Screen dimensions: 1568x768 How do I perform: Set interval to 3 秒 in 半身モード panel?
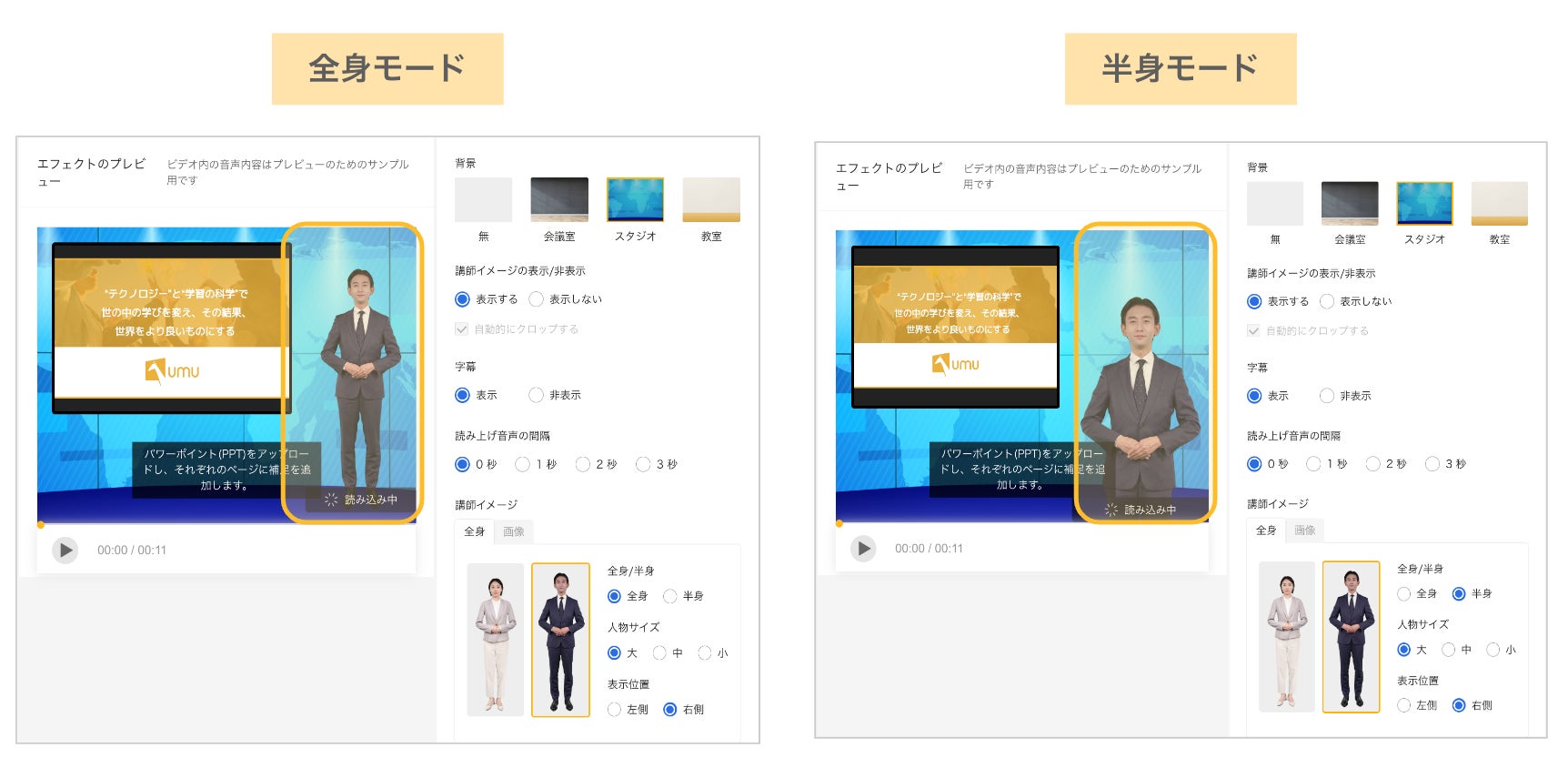pos(1432,464)
